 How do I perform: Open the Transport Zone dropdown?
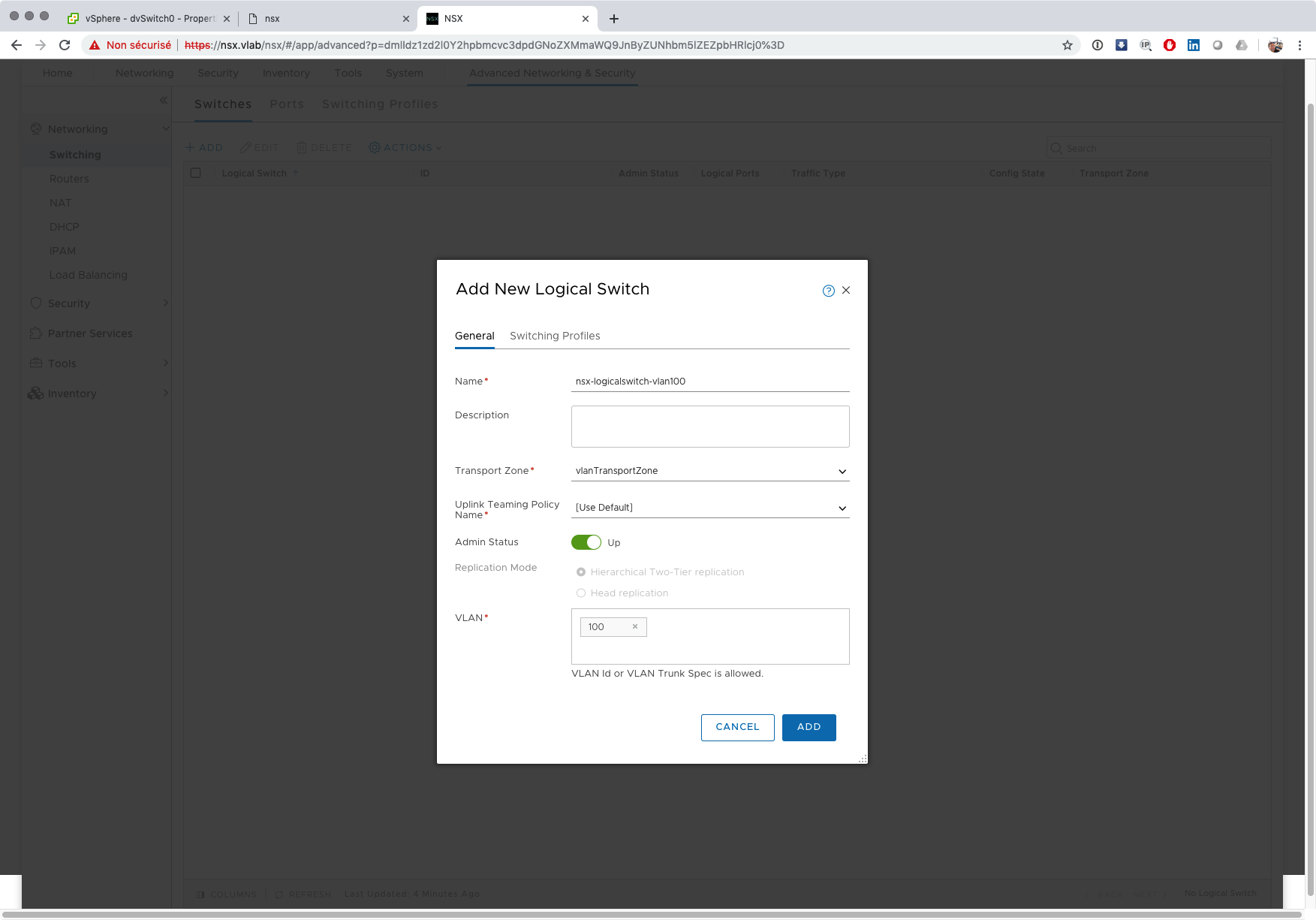pos(709,471)
